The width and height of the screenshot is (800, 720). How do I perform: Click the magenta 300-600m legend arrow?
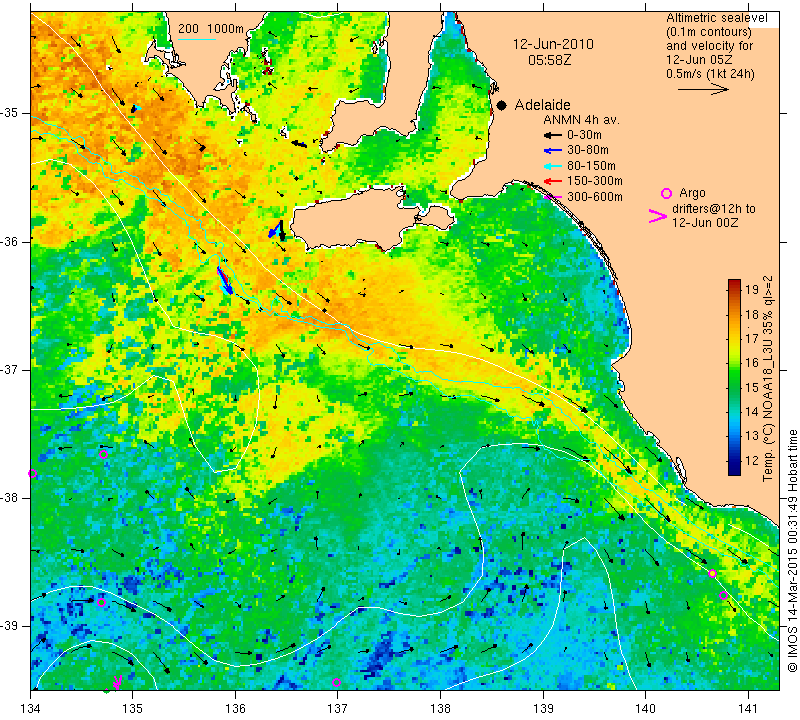tap(552, 196)
